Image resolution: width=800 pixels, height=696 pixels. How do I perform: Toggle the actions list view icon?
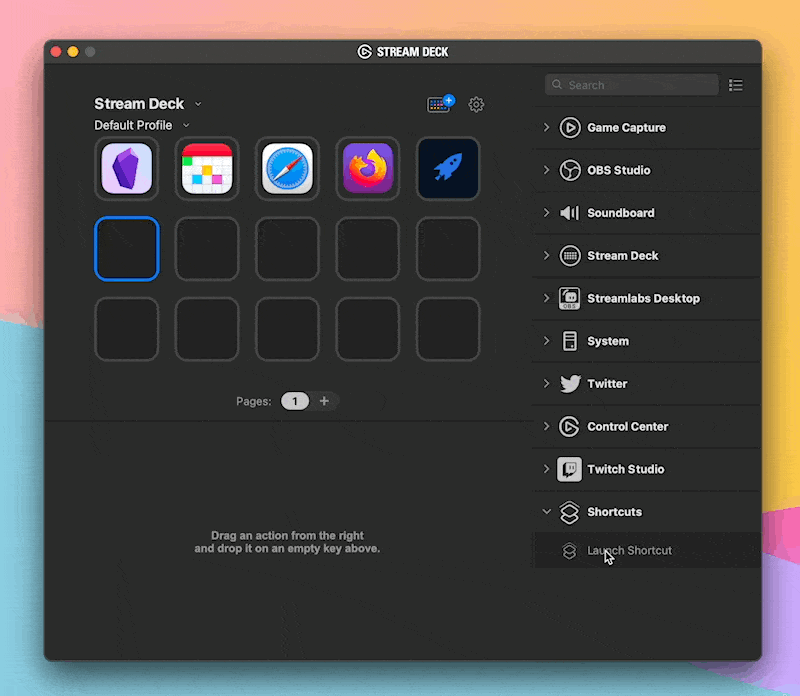coord(736,85)
